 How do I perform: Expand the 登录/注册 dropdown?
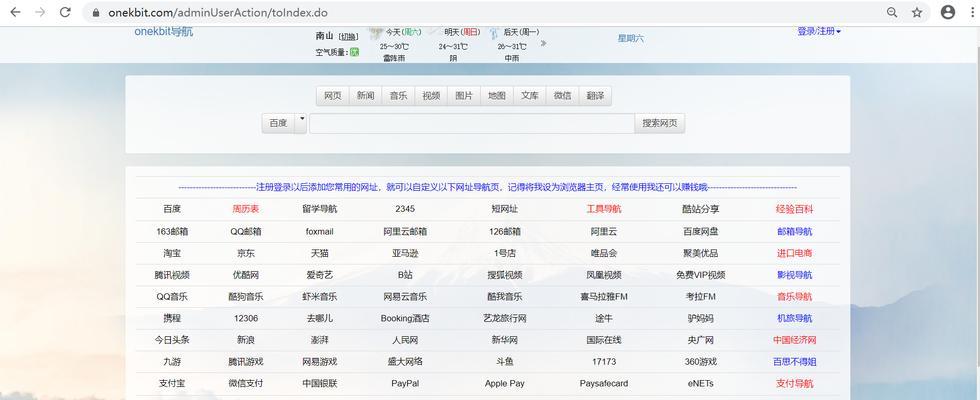[x=819, y=31]
